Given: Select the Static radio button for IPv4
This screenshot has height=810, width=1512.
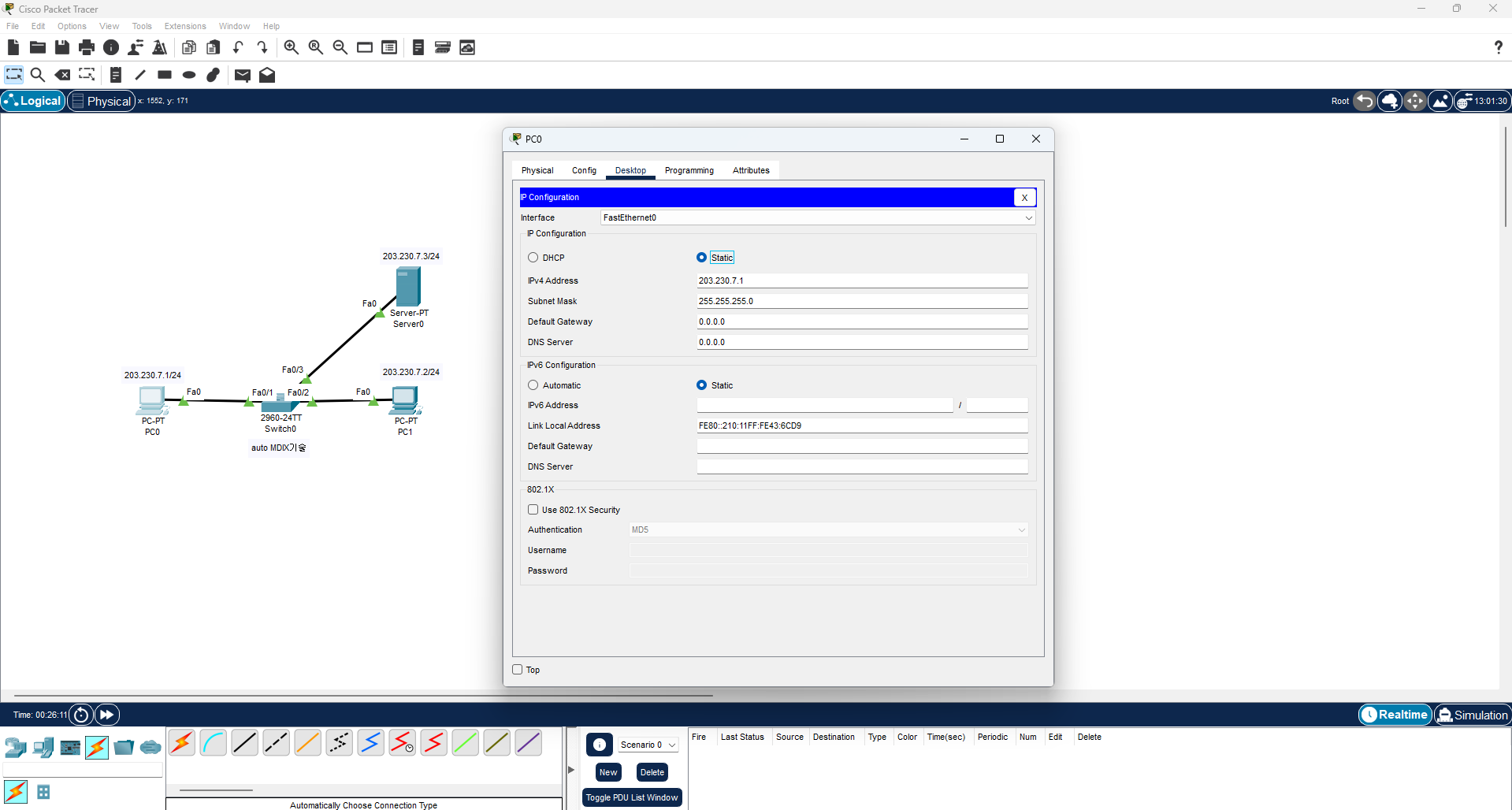Looking at the screenshot, I should pos(701,258).
